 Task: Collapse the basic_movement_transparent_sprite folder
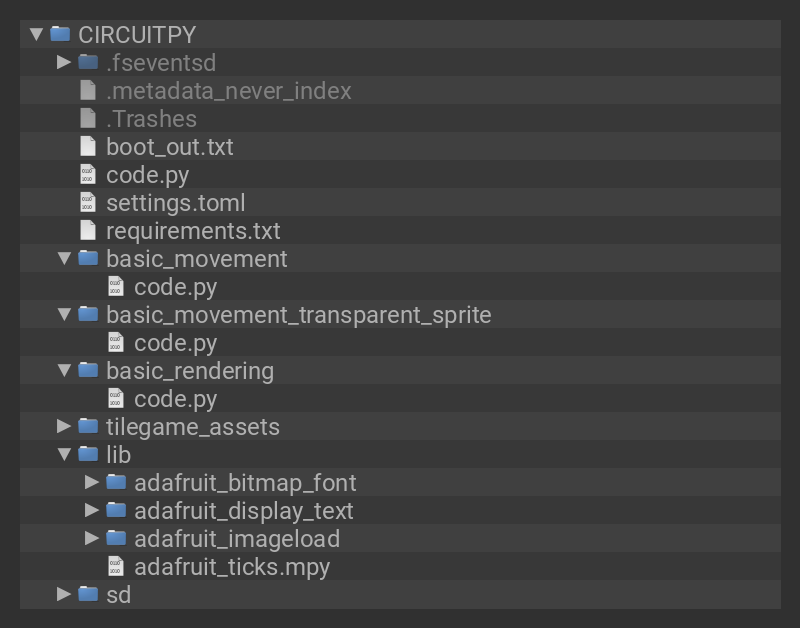(x=64, y=314)
